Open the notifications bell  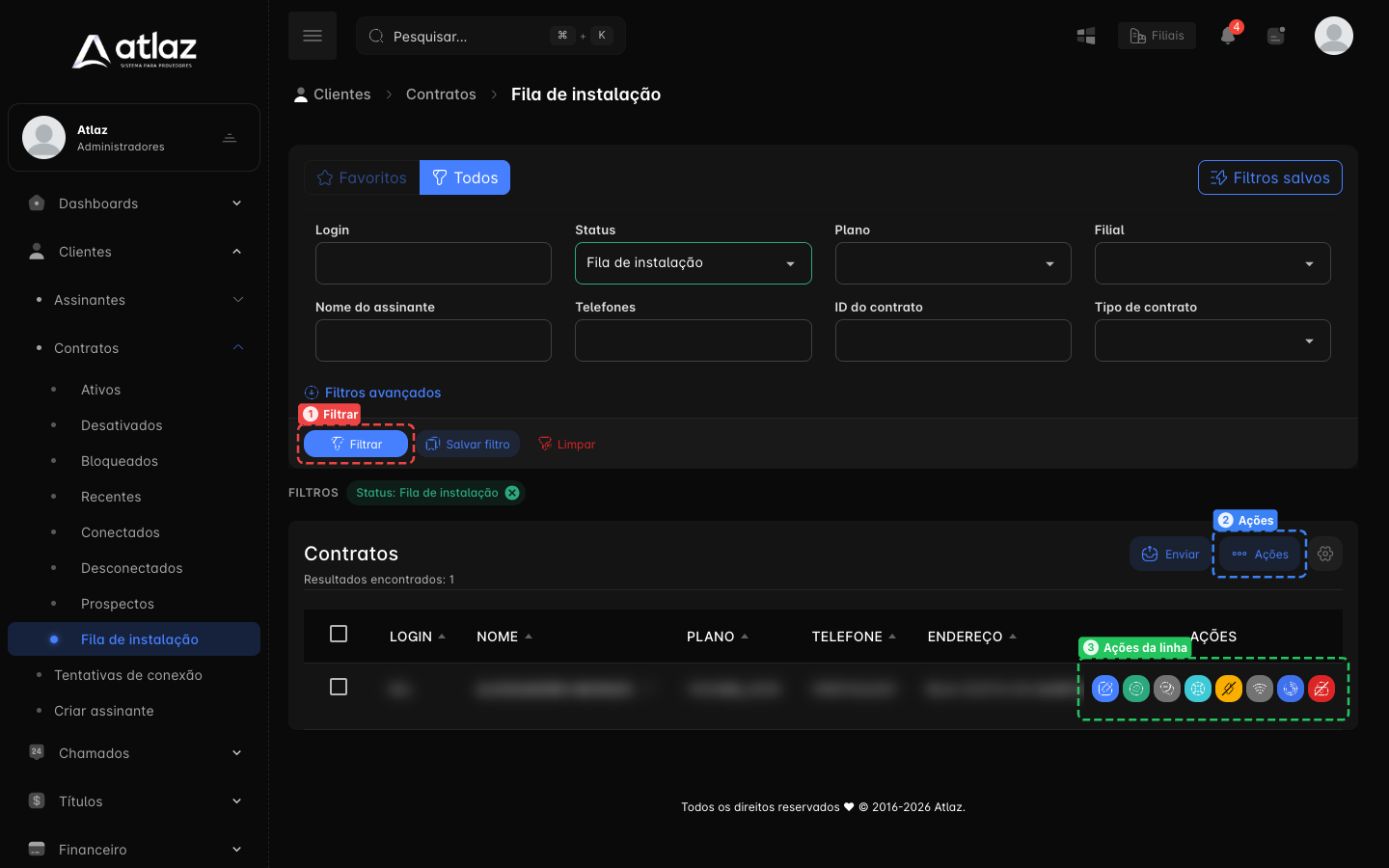tap(1228, 36)
